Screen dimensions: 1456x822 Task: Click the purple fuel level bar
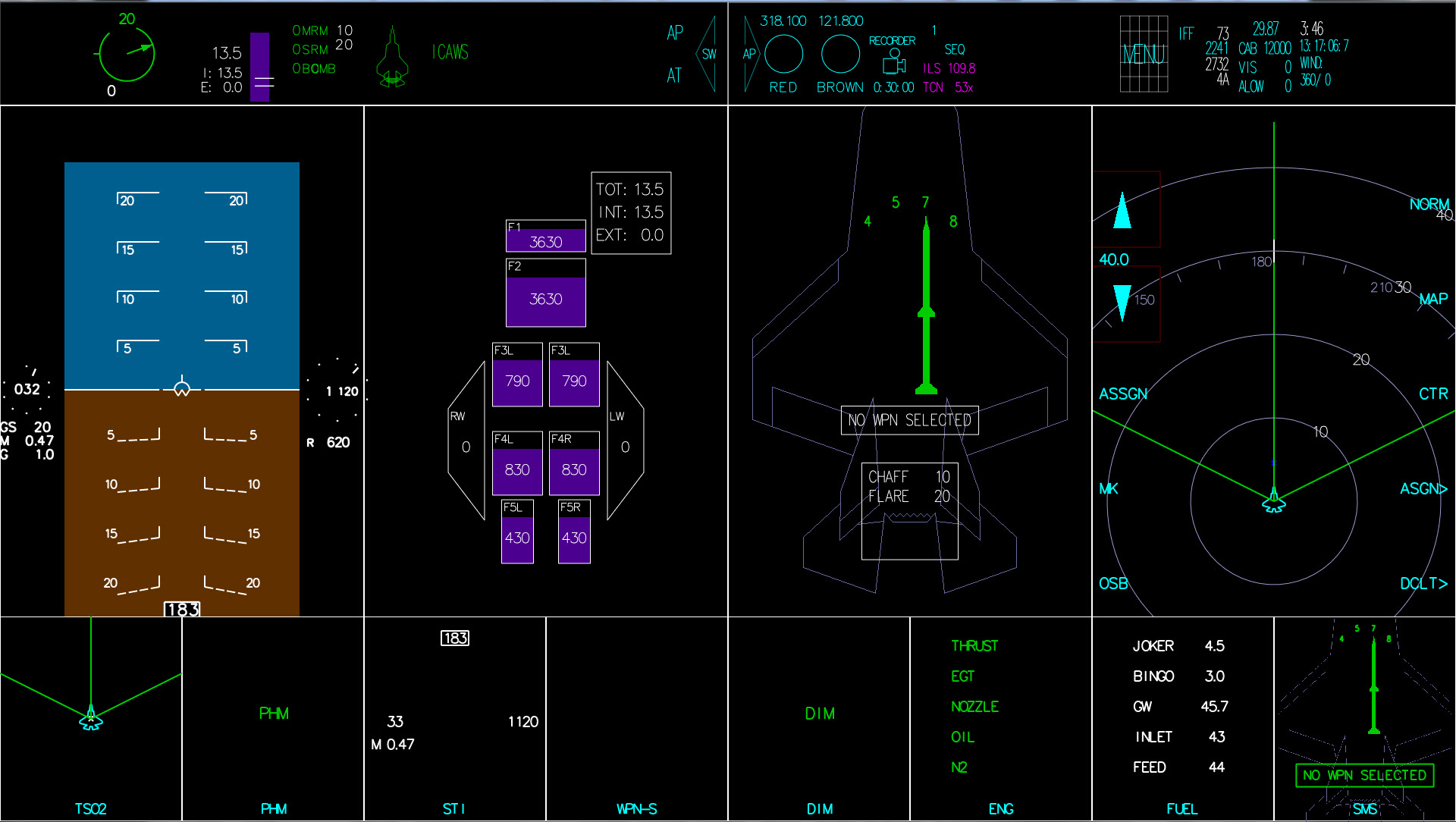(260, 67)
